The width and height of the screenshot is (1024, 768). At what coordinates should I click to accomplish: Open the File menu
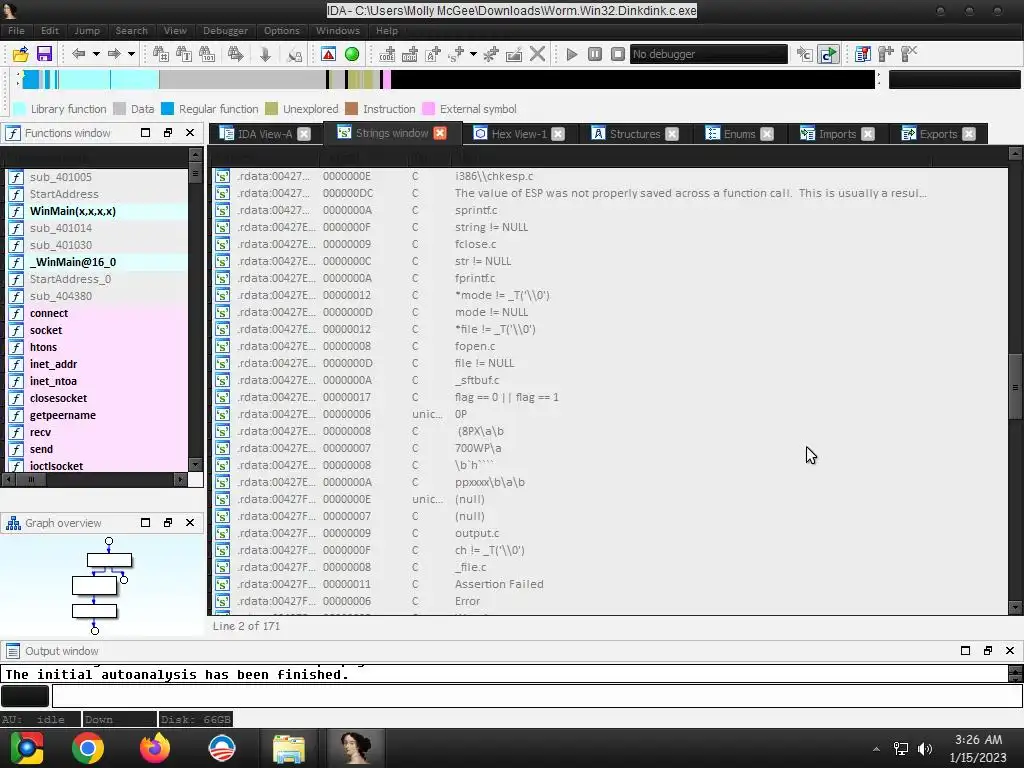click(16, 31)
